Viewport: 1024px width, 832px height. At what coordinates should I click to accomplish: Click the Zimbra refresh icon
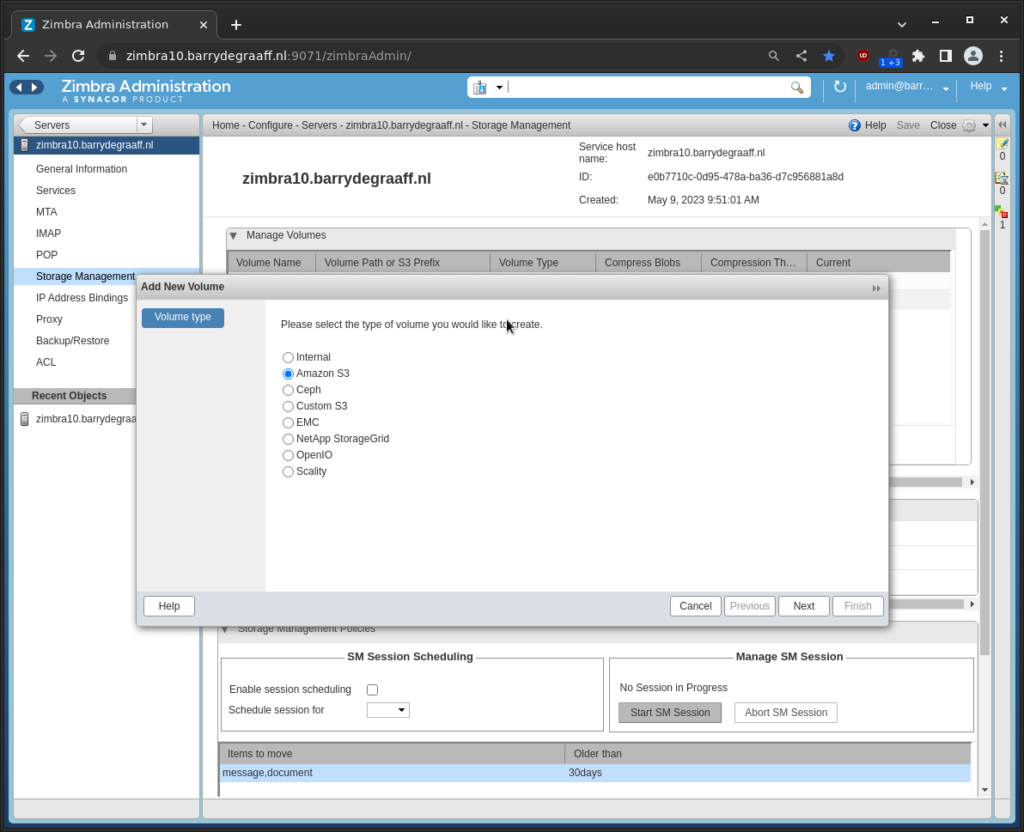(x=840, y=87)
